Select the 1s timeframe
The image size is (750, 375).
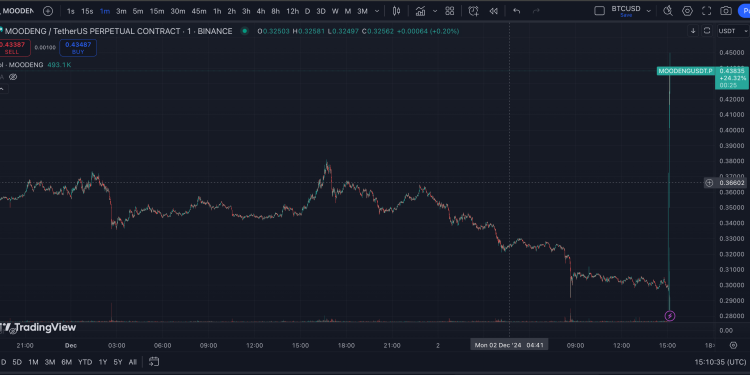[x=71, y=11]
